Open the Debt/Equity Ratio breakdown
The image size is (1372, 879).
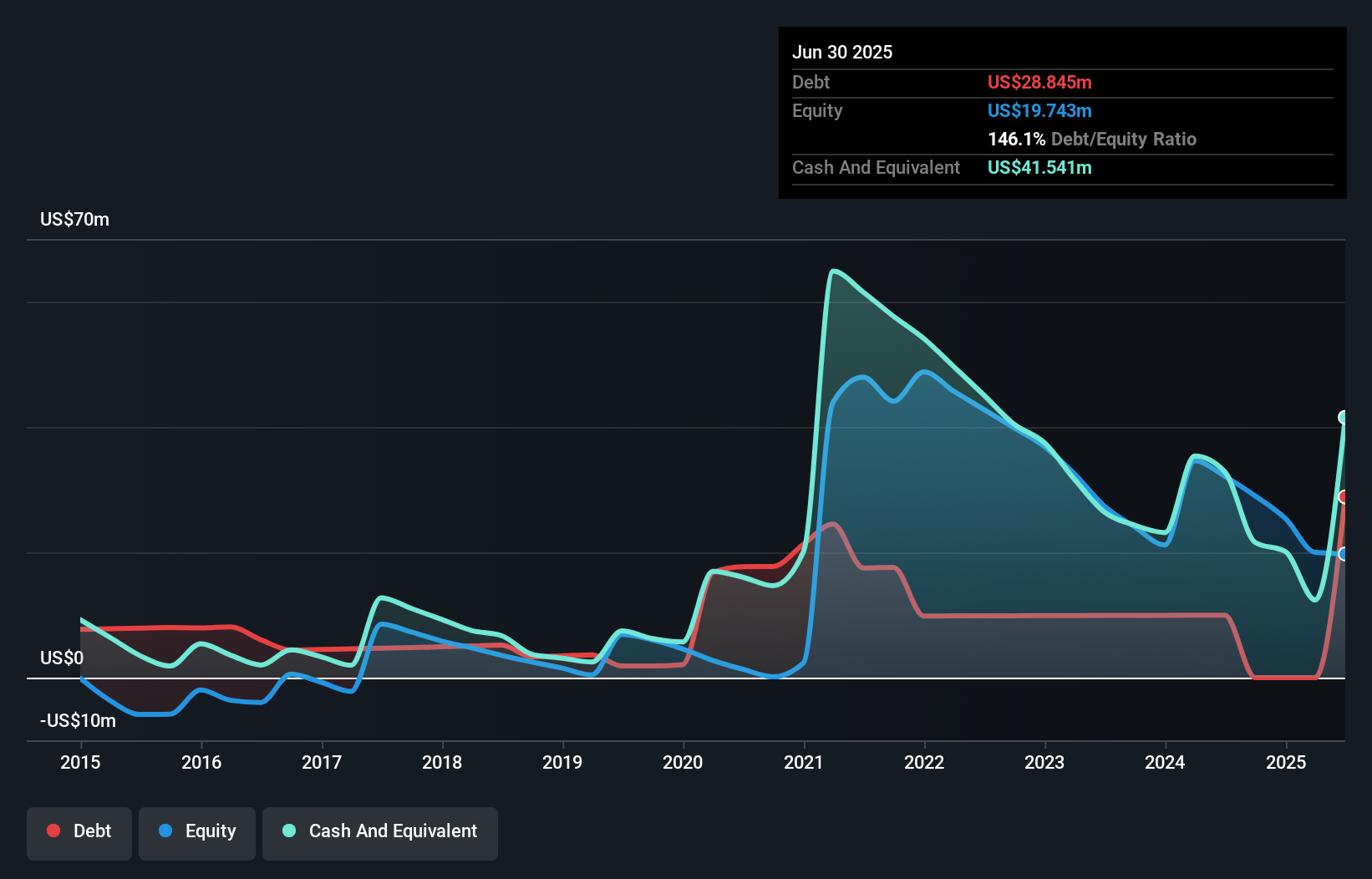tap(1092, 139)
